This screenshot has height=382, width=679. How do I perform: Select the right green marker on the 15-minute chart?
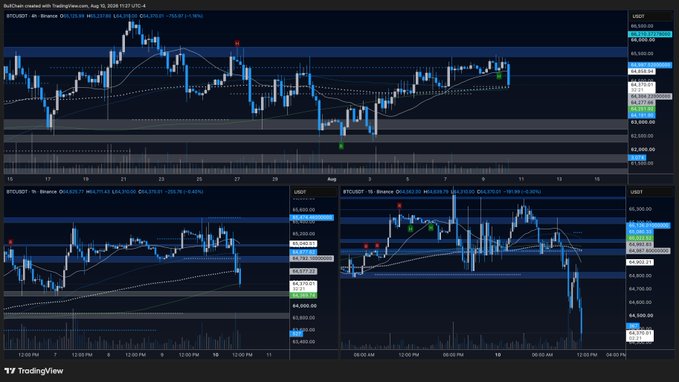click(x=430, y=227)
